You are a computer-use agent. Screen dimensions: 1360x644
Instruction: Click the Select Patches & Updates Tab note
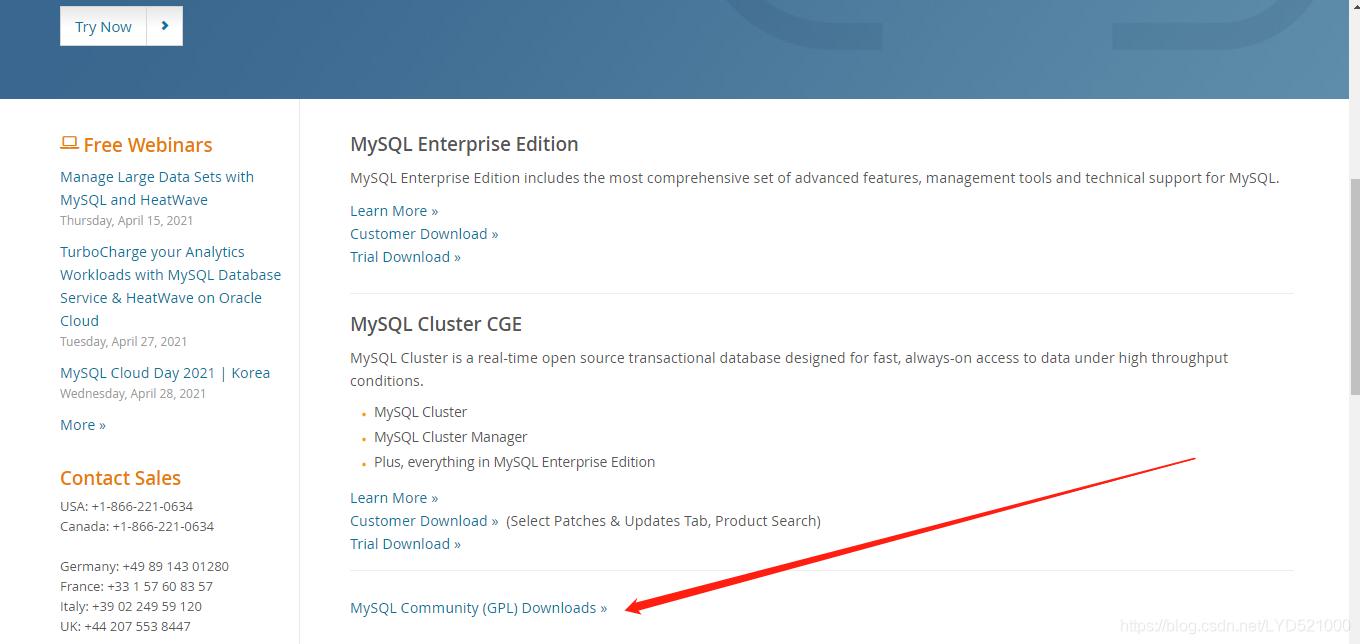[x=663, y=521]
